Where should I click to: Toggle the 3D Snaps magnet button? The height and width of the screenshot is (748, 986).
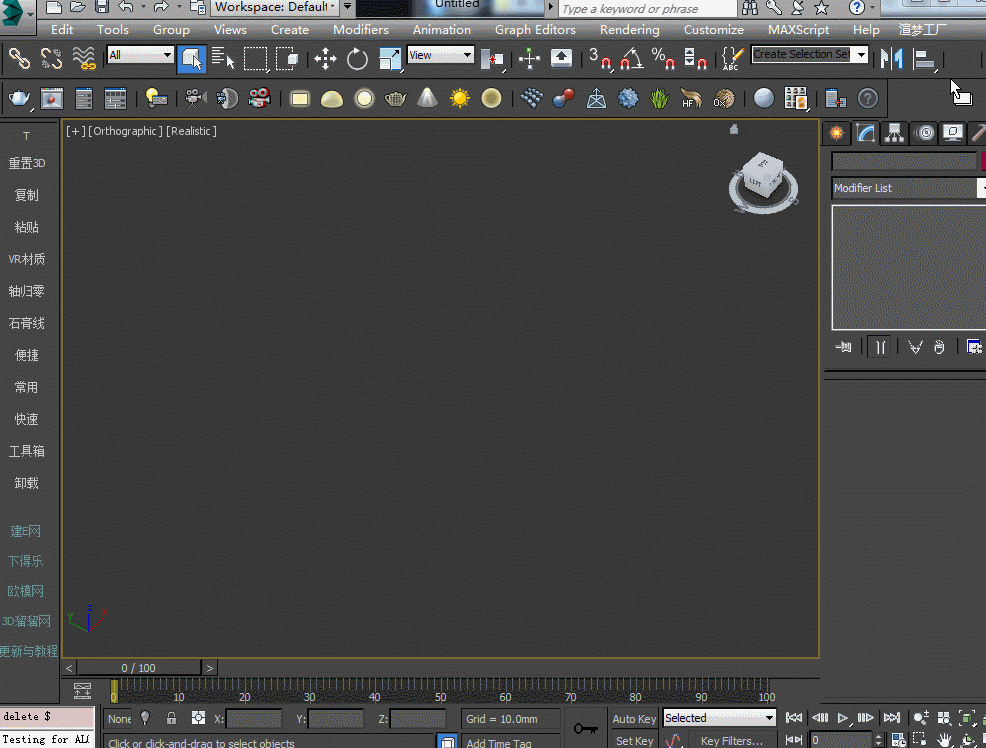(x=601, y=59)
